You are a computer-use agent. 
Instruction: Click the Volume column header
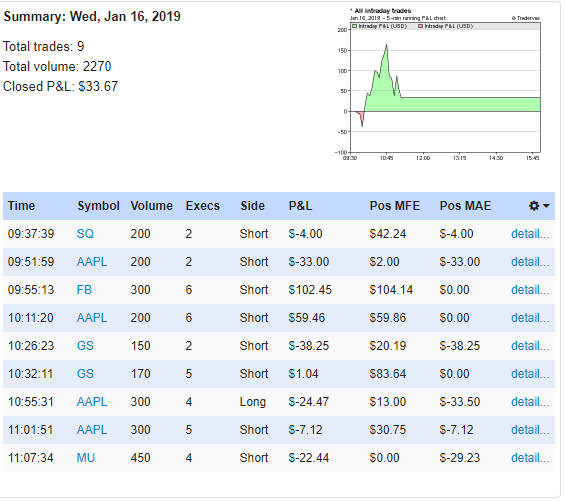point(152,206)
